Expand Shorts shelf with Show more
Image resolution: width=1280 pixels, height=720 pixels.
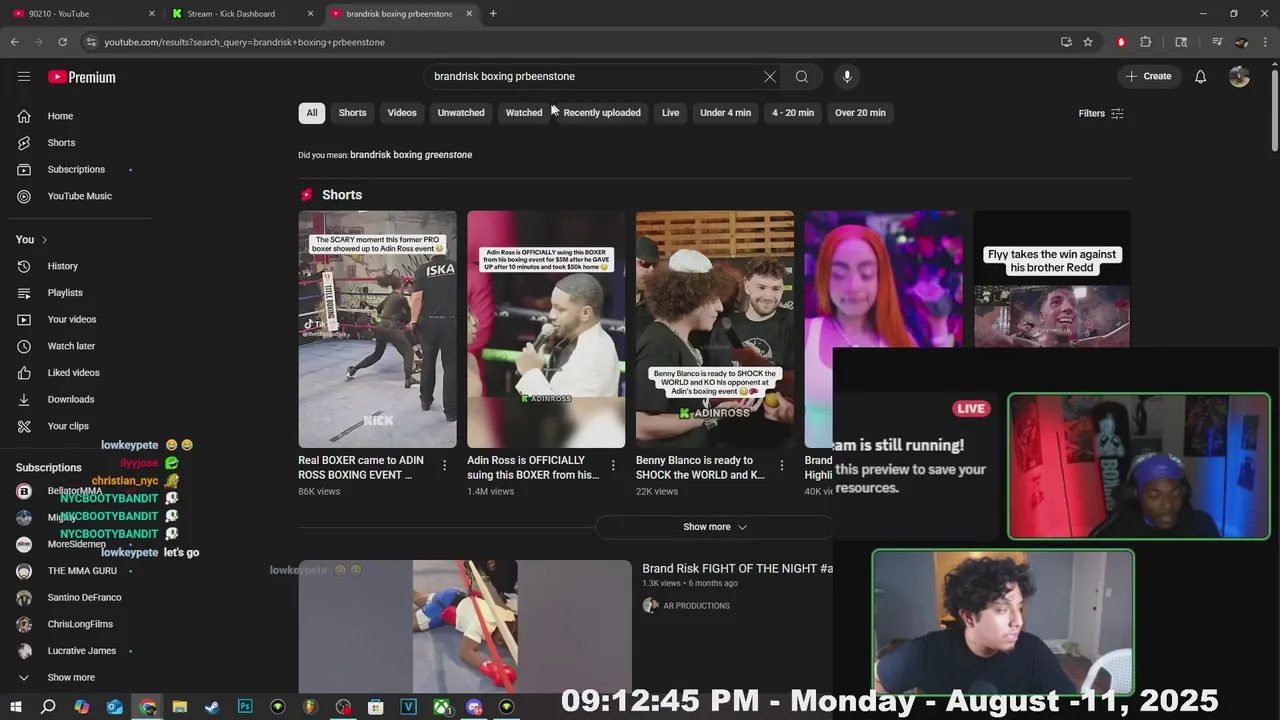(714, 527)
